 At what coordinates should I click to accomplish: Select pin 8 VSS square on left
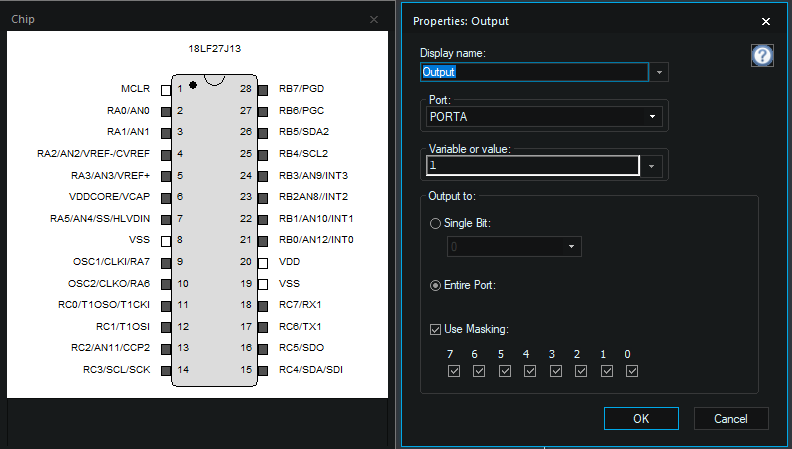click(x=166, y=241)
